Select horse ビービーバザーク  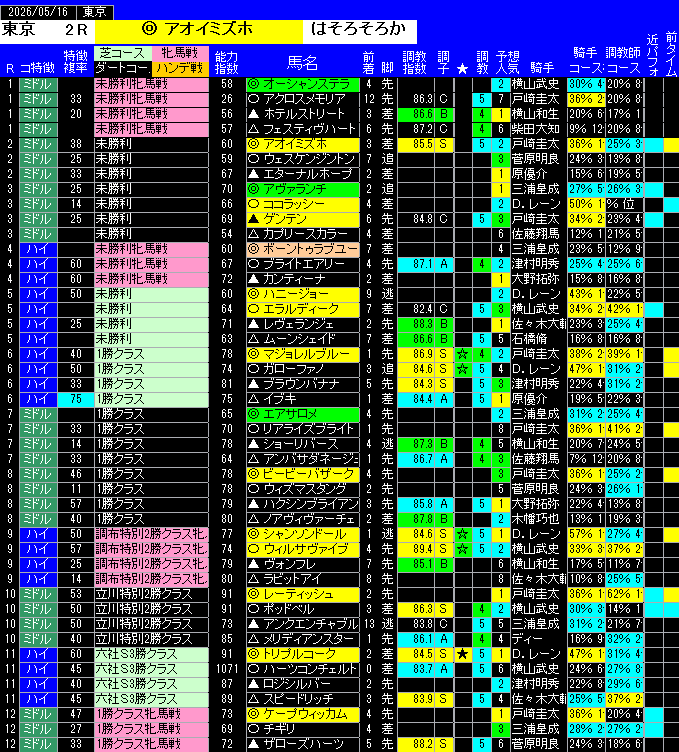pyautogui.click(x=303, y=474)
